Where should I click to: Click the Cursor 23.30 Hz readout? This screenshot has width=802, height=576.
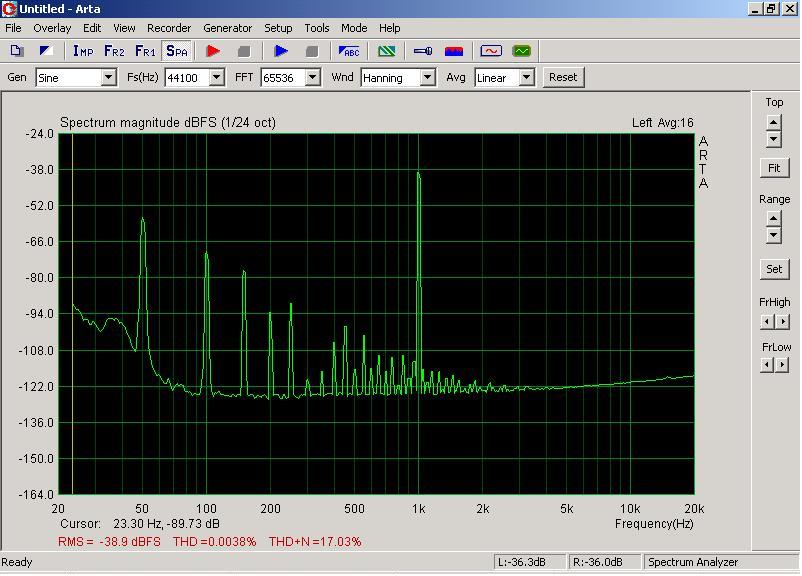[140, 524]
